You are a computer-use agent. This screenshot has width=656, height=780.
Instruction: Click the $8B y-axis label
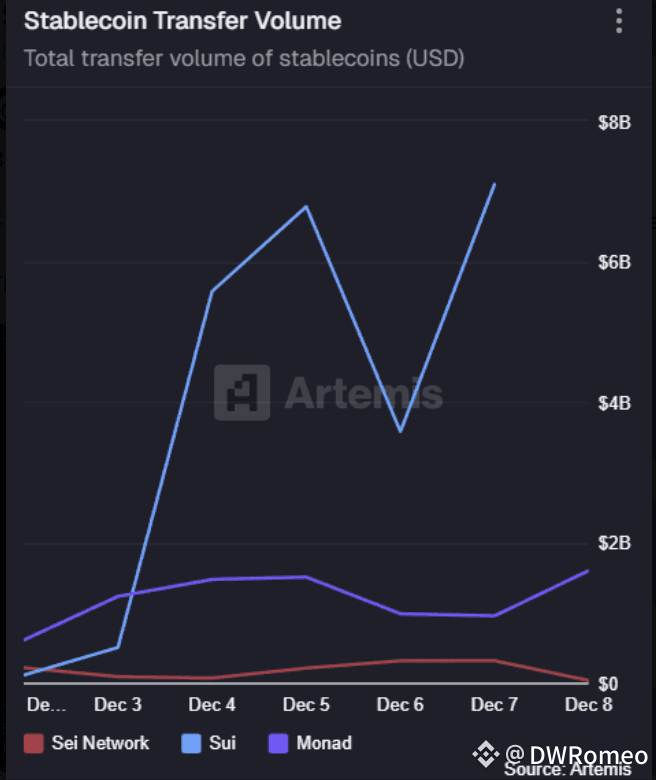[614, 123]
